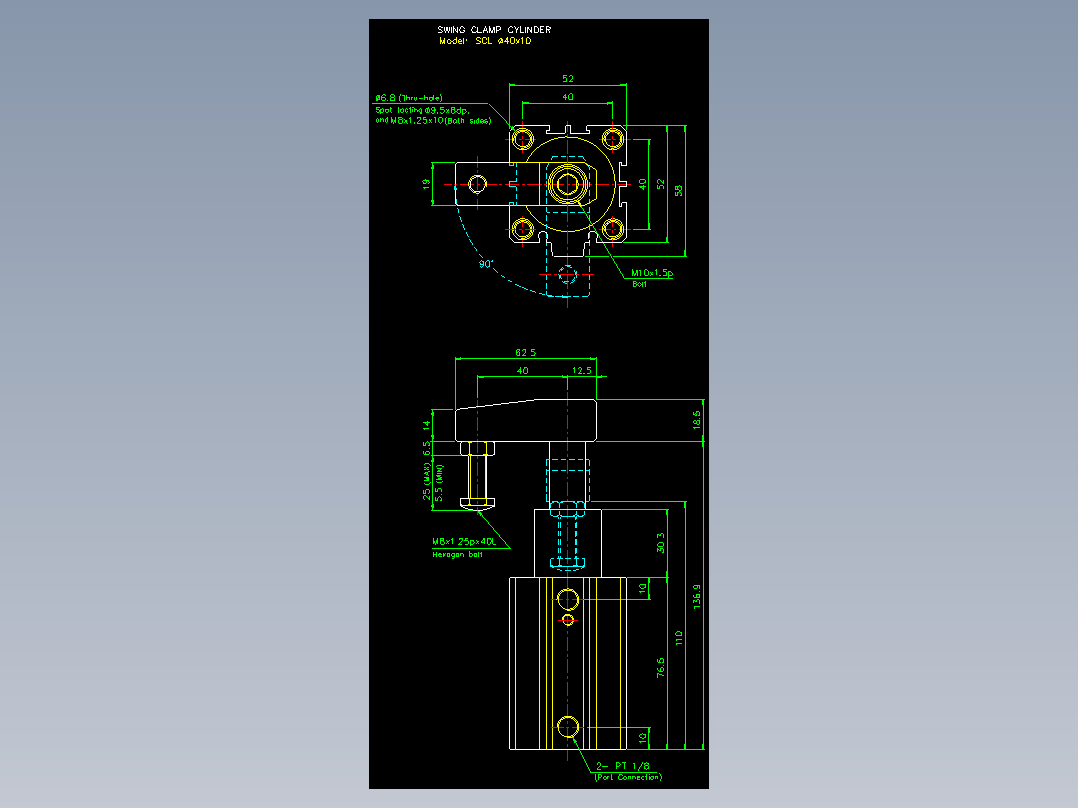
Task: Click the "SWING CLAMP CYLINDER" title text
Action: (494, 30)
